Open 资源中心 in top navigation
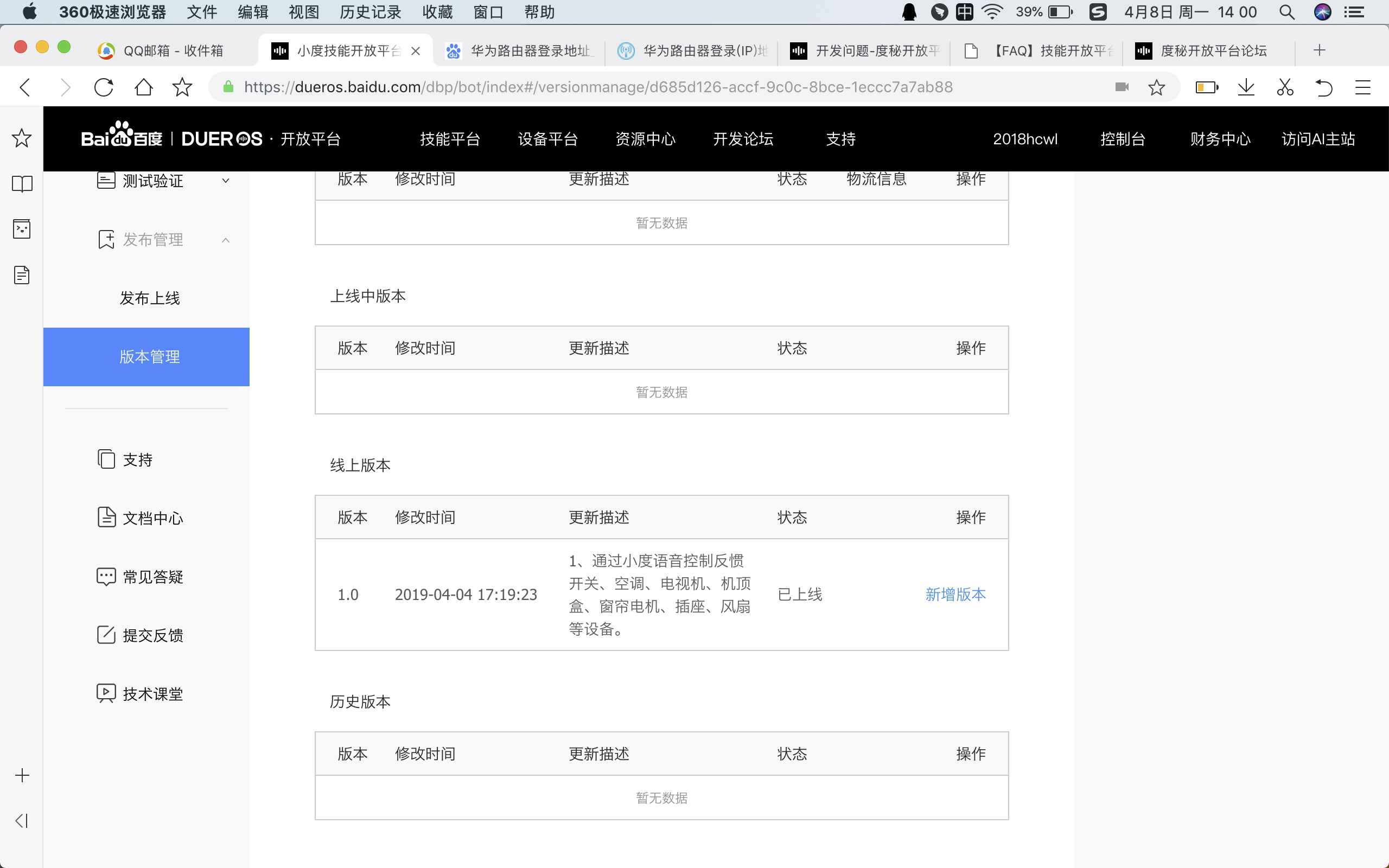The width and height of the screenshot is (1389, 868). click(645, 139)
